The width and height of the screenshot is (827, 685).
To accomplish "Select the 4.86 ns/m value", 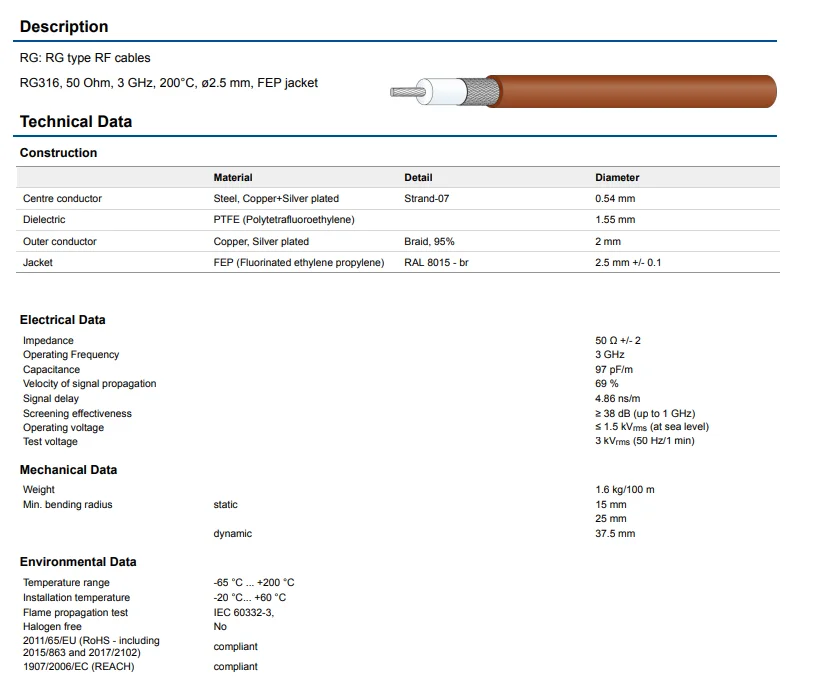I will click(618, 398).
